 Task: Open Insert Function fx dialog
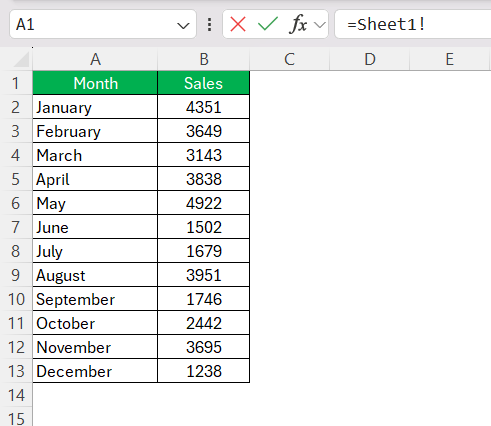pyautogui.click(x=298, y=24)
